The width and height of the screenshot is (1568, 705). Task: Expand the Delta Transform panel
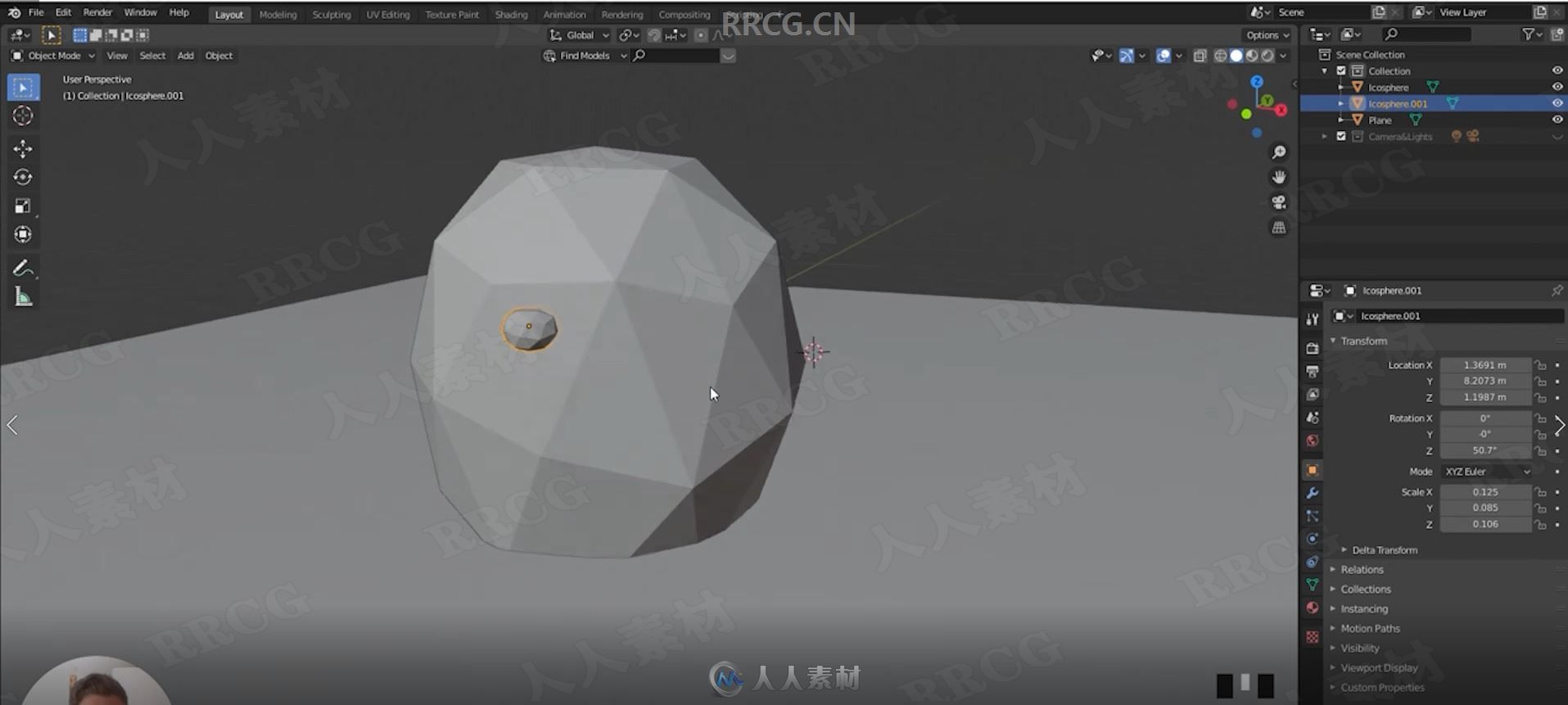[1384, 550]
